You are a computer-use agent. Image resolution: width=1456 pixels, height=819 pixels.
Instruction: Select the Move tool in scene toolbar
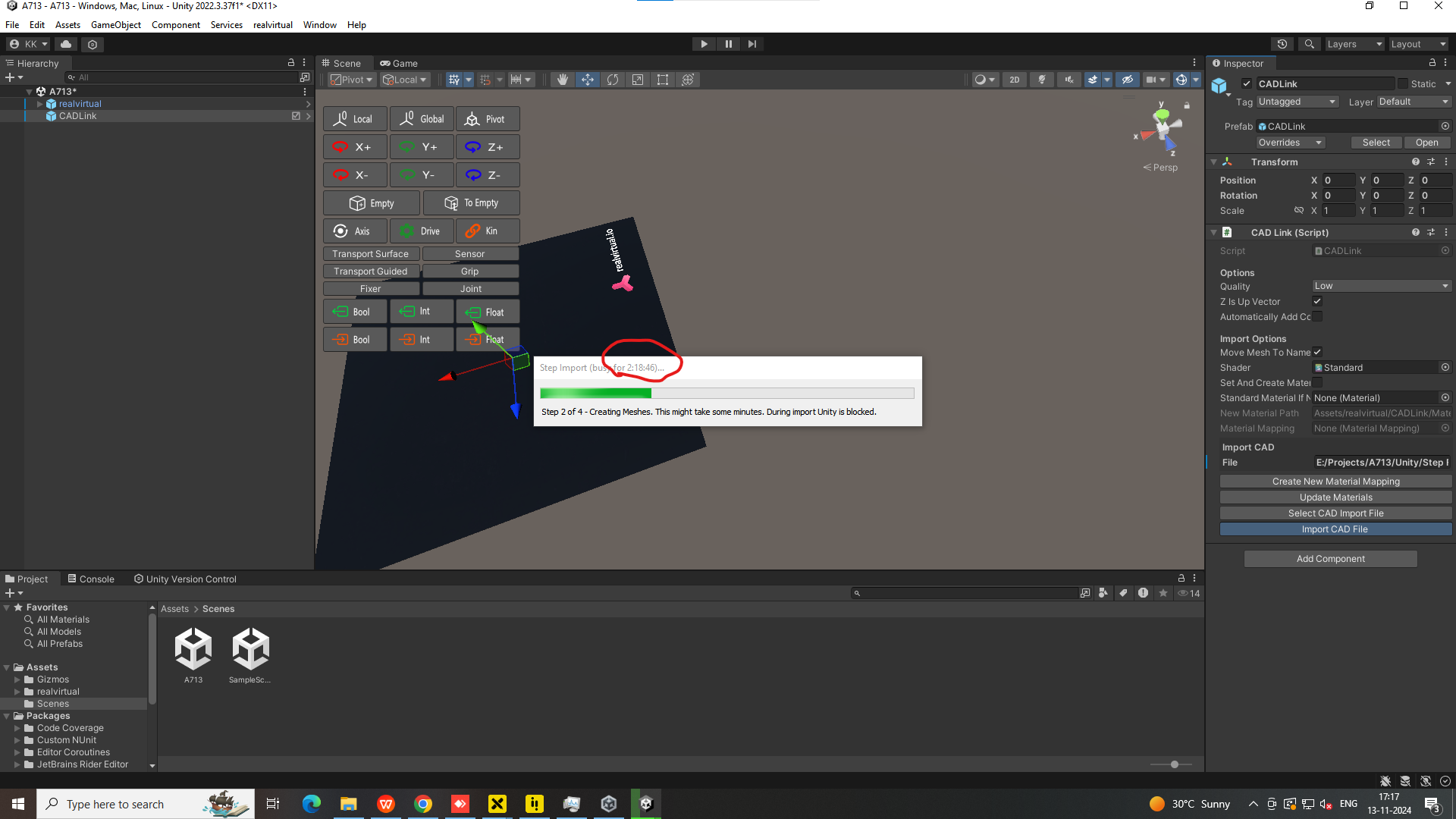coord(588,80)
